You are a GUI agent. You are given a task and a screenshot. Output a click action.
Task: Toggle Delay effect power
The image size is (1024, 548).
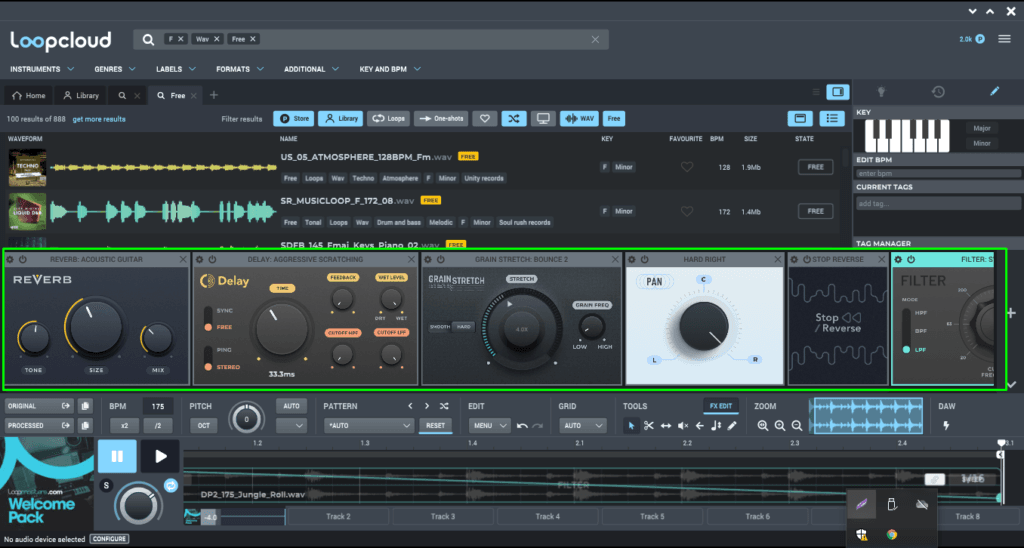212,259
